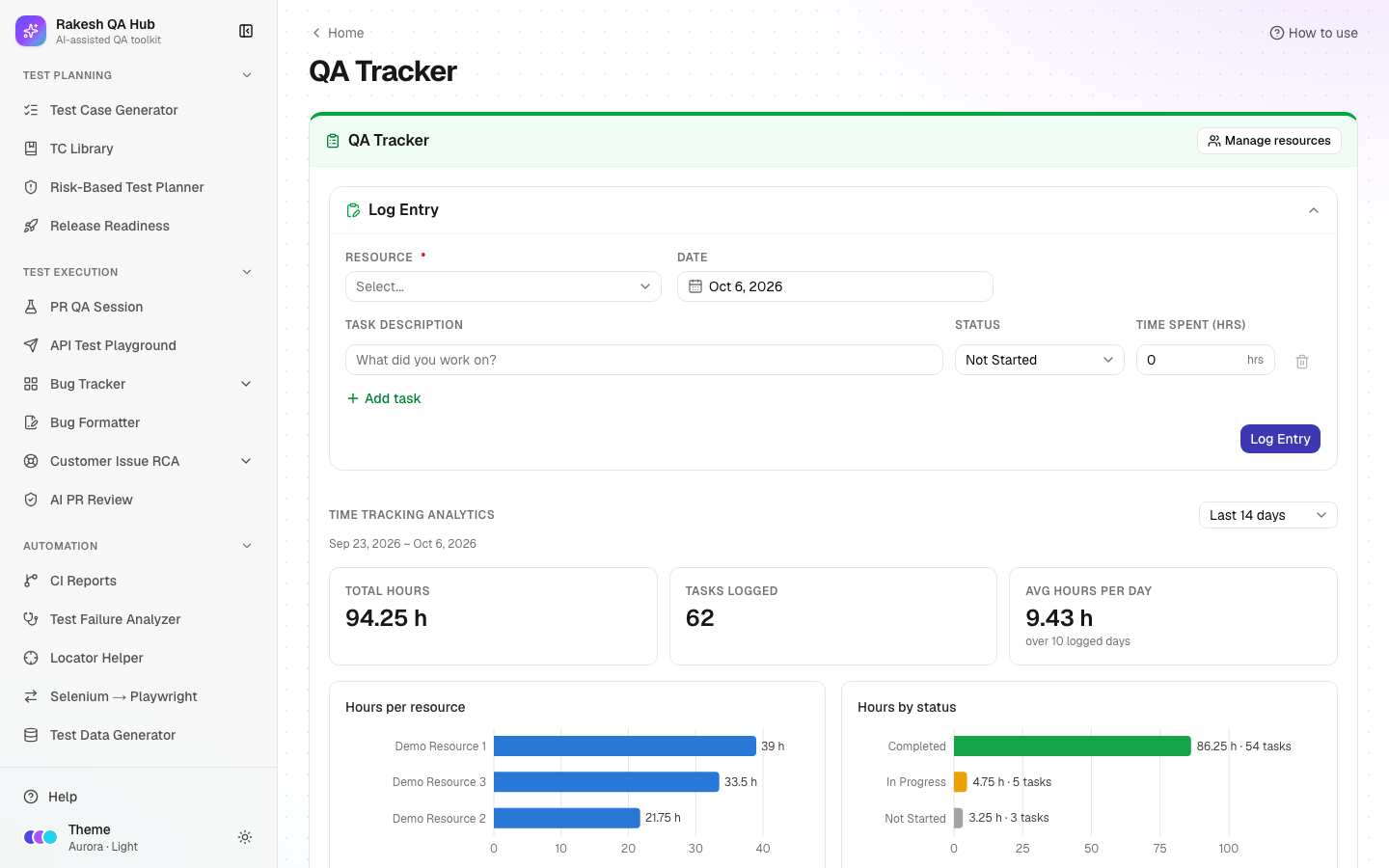Image resolution: width=1389 pixels, height=868 pixels.
Task: Click the Selenium to Playwright swap icon
Action: [x=31, y=696]
